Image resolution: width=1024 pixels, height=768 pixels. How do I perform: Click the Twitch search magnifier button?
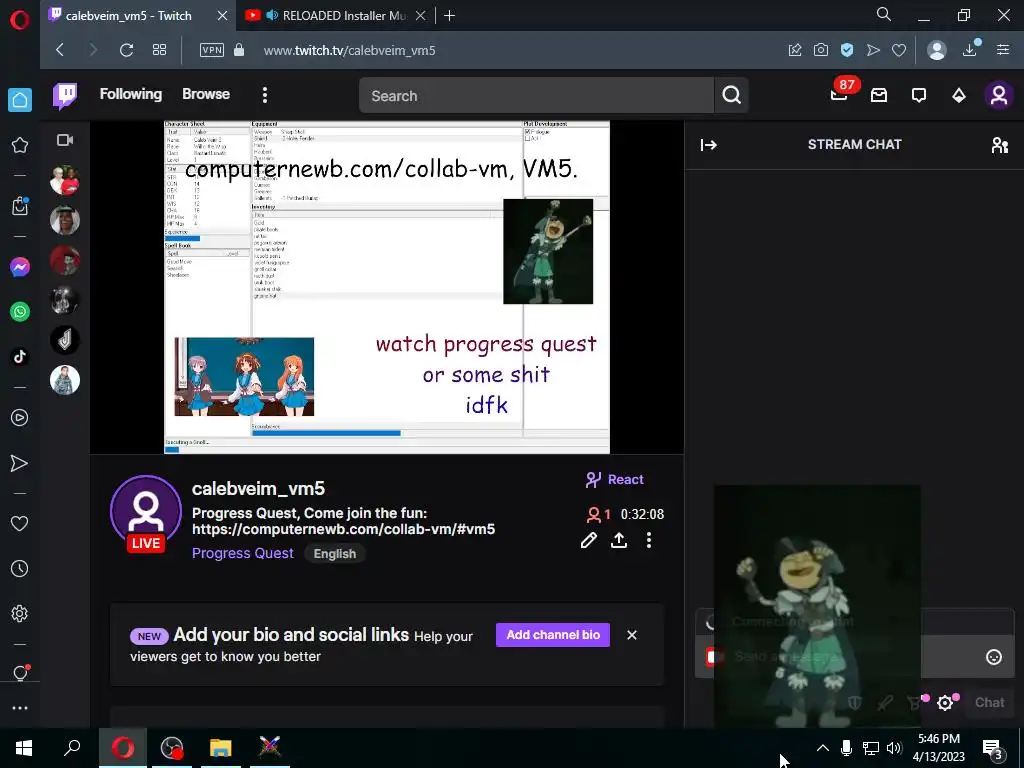click(731, 95)
